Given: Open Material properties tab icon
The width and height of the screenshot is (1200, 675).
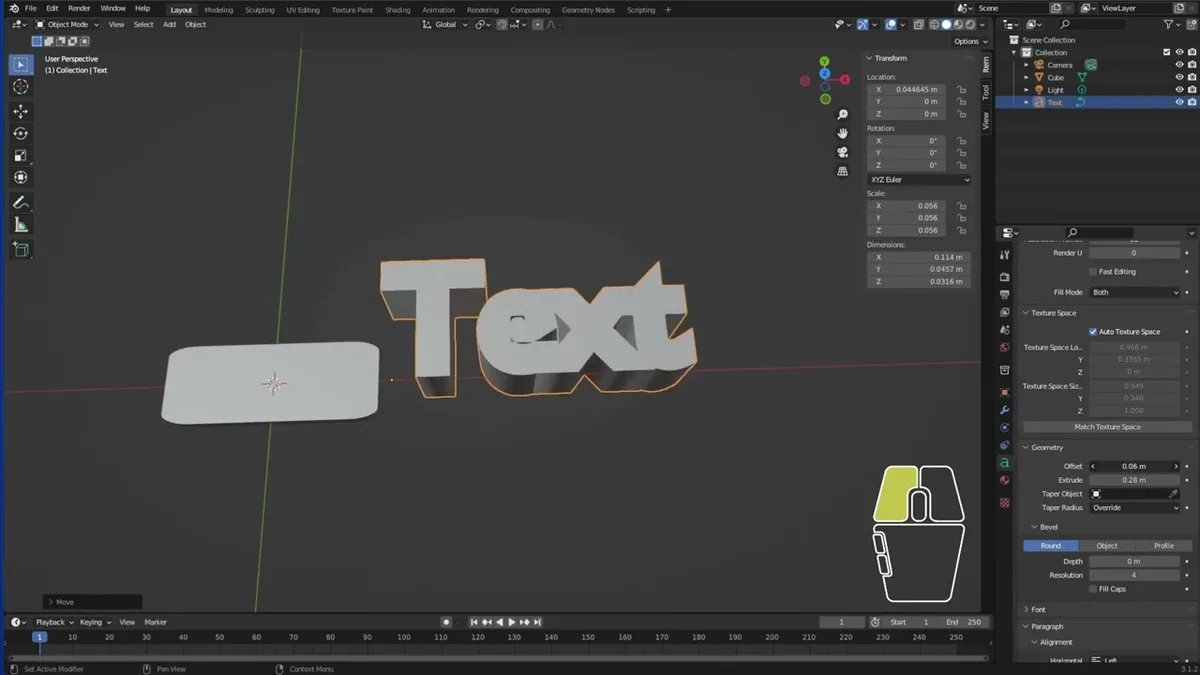Looking at the screenshot, I should (x=1005, y=481).
